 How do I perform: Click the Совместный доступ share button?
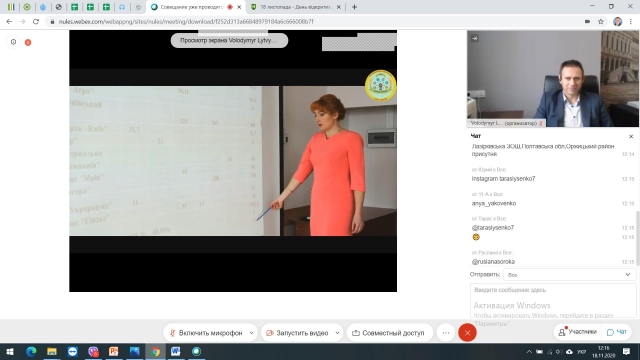(x=389, y=333)
